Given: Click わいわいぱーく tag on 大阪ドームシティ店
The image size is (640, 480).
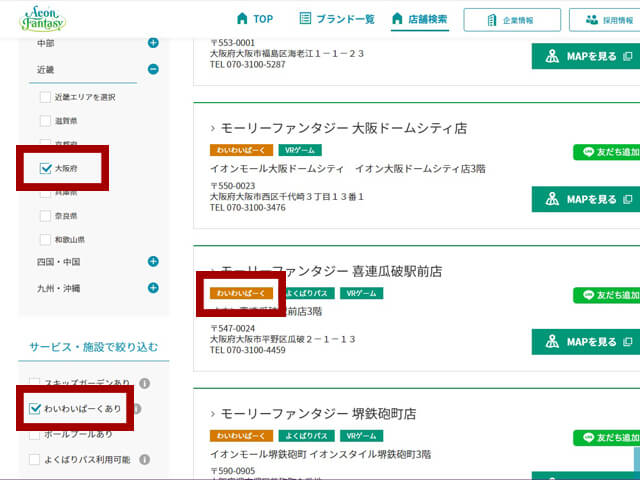Looking at the screenshot, I should (x=241, y=150).
